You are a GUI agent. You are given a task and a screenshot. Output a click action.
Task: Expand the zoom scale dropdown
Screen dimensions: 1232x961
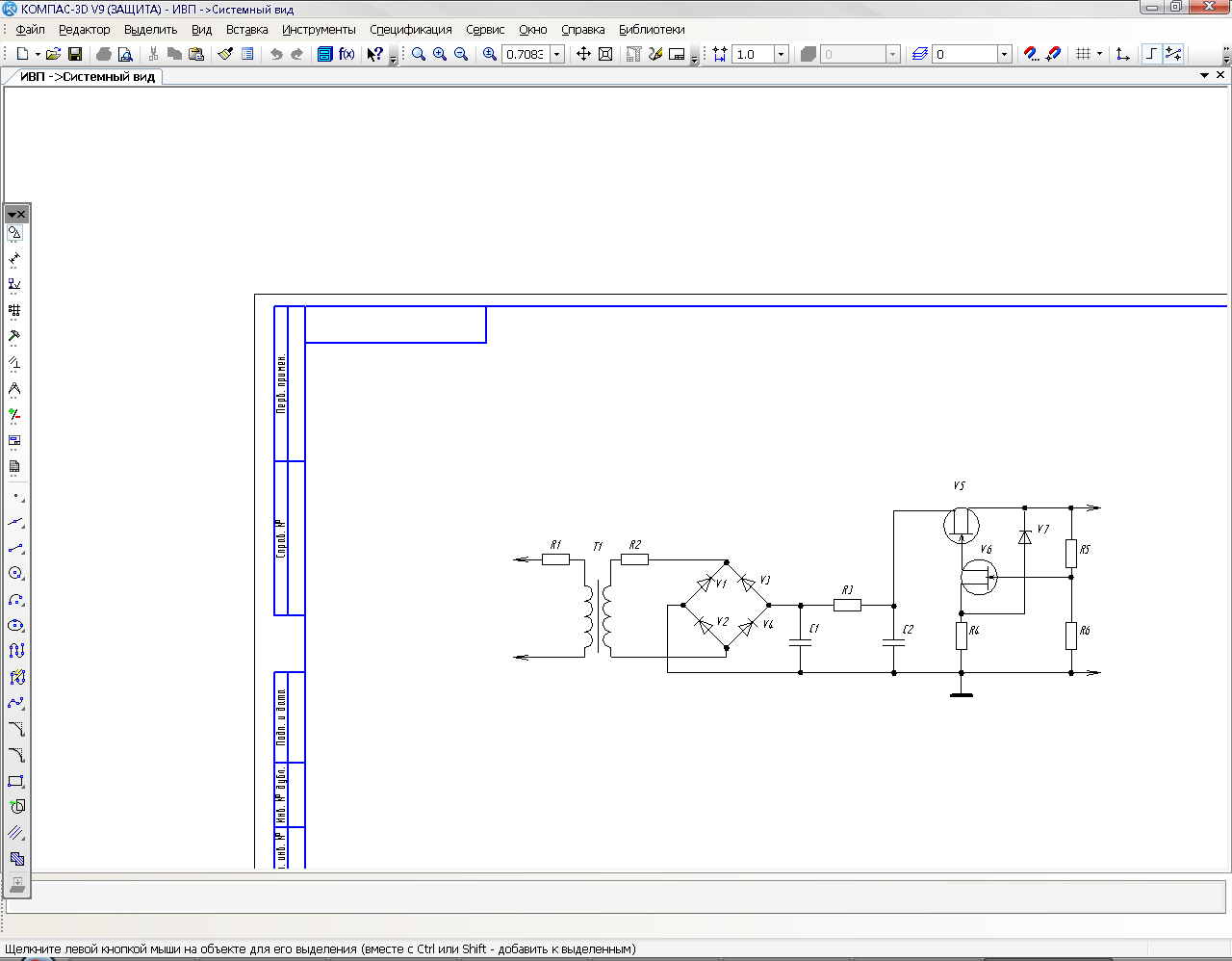click(557, 54)
